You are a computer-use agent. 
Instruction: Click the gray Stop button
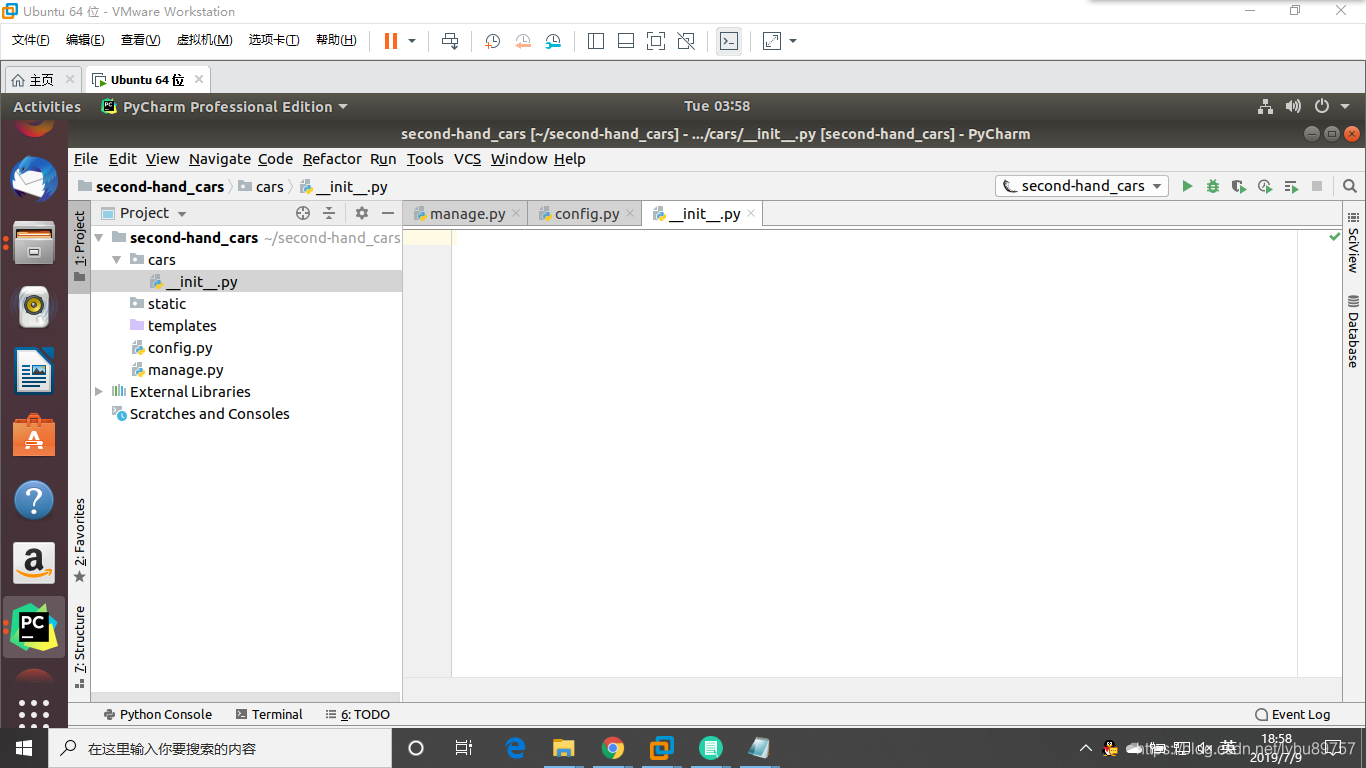1317,186
